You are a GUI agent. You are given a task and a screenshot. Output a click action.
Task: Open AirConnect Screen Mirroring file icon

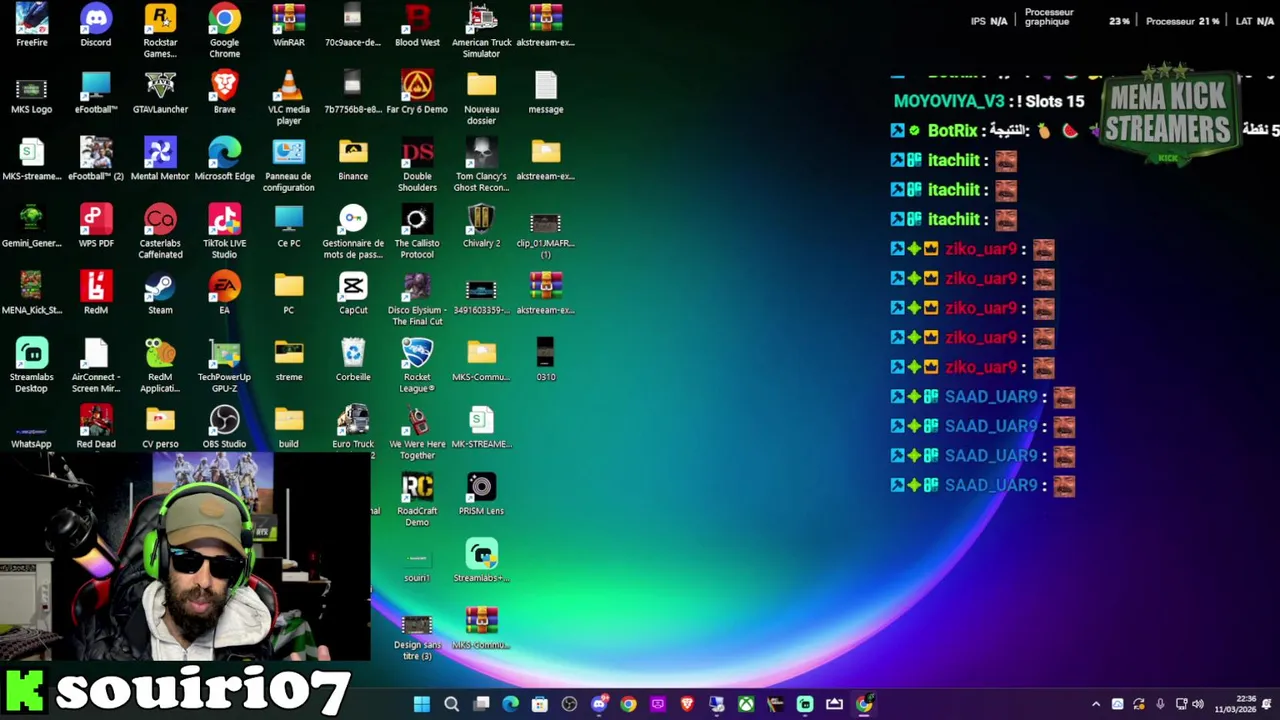pyautogui.click(x=96, y=365)
